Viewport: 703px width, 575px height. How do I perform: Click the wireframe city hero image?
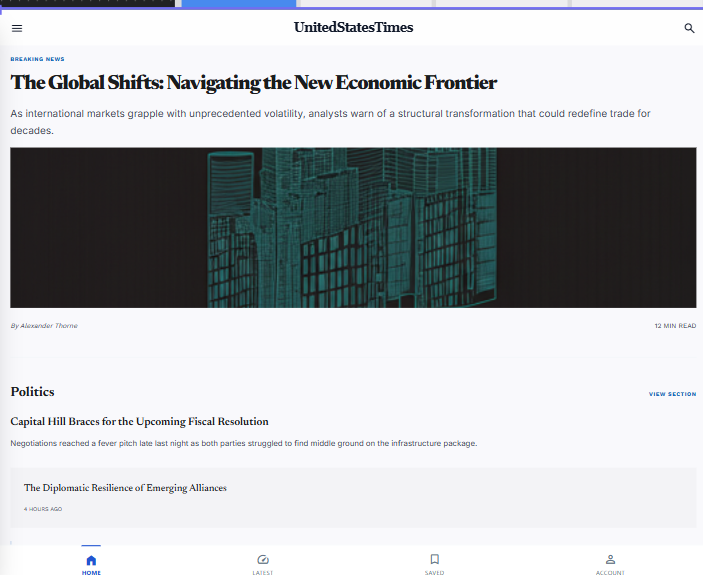(x=353, y=228)
